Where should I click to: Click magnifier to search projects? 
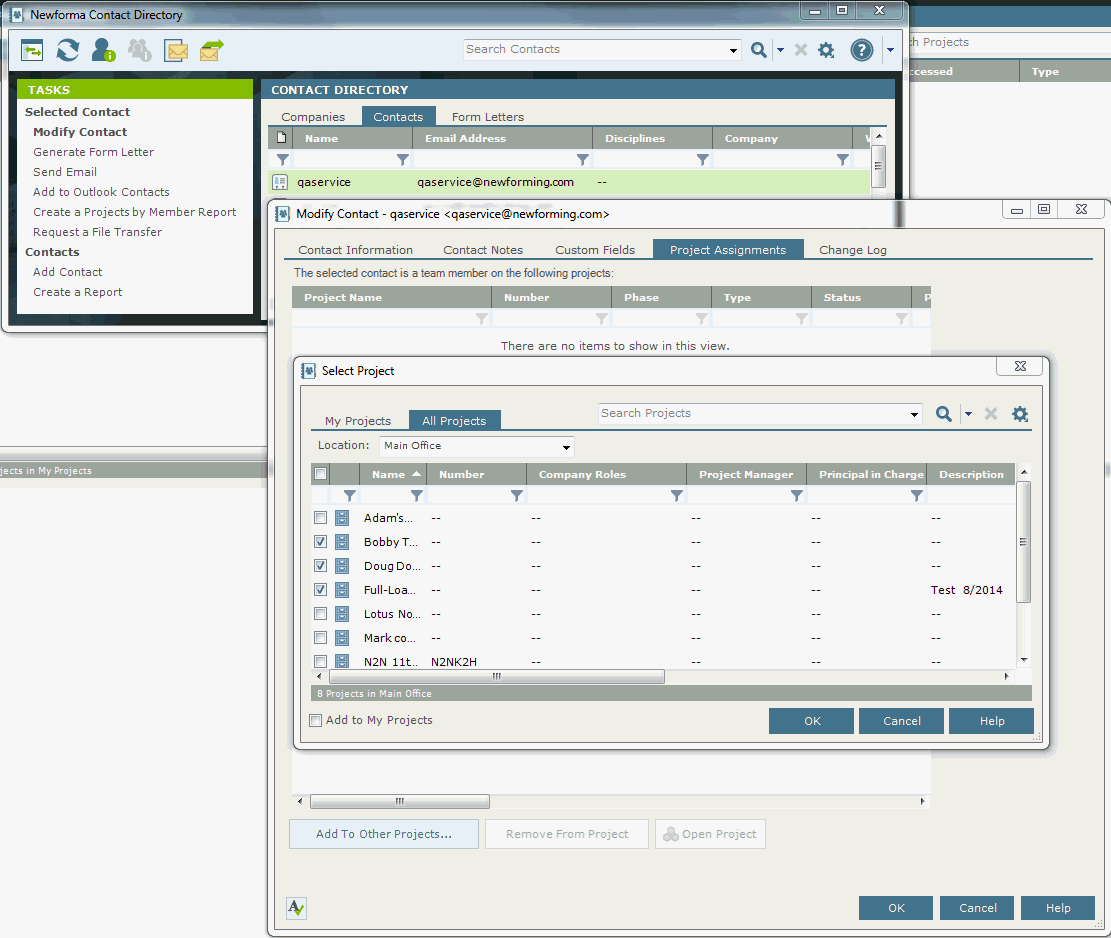pyautogui.click(x=944, y=414)
